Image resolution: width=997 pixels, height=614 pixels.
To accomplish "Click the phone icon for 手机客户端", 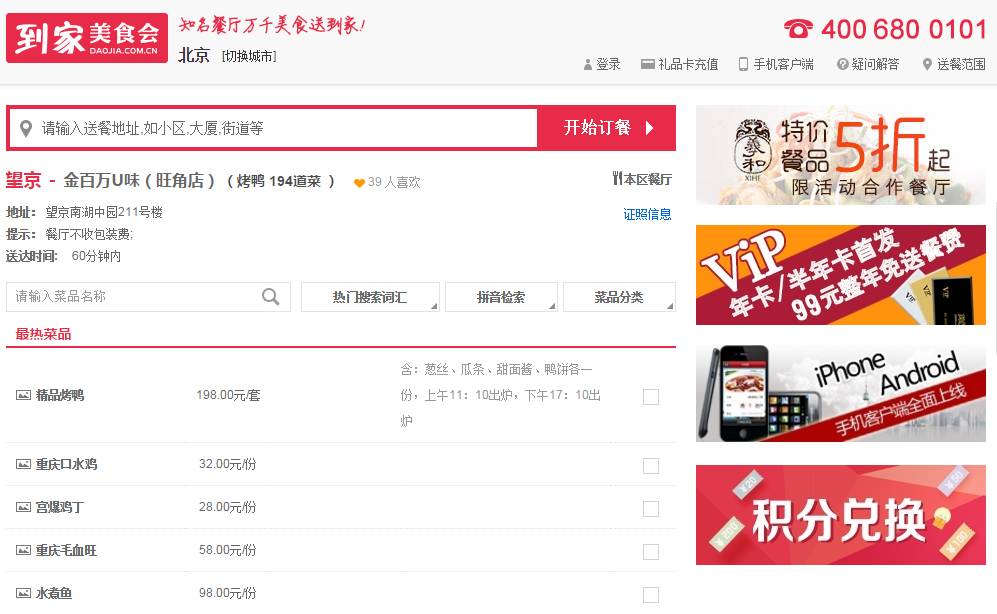I will (742, 63).
